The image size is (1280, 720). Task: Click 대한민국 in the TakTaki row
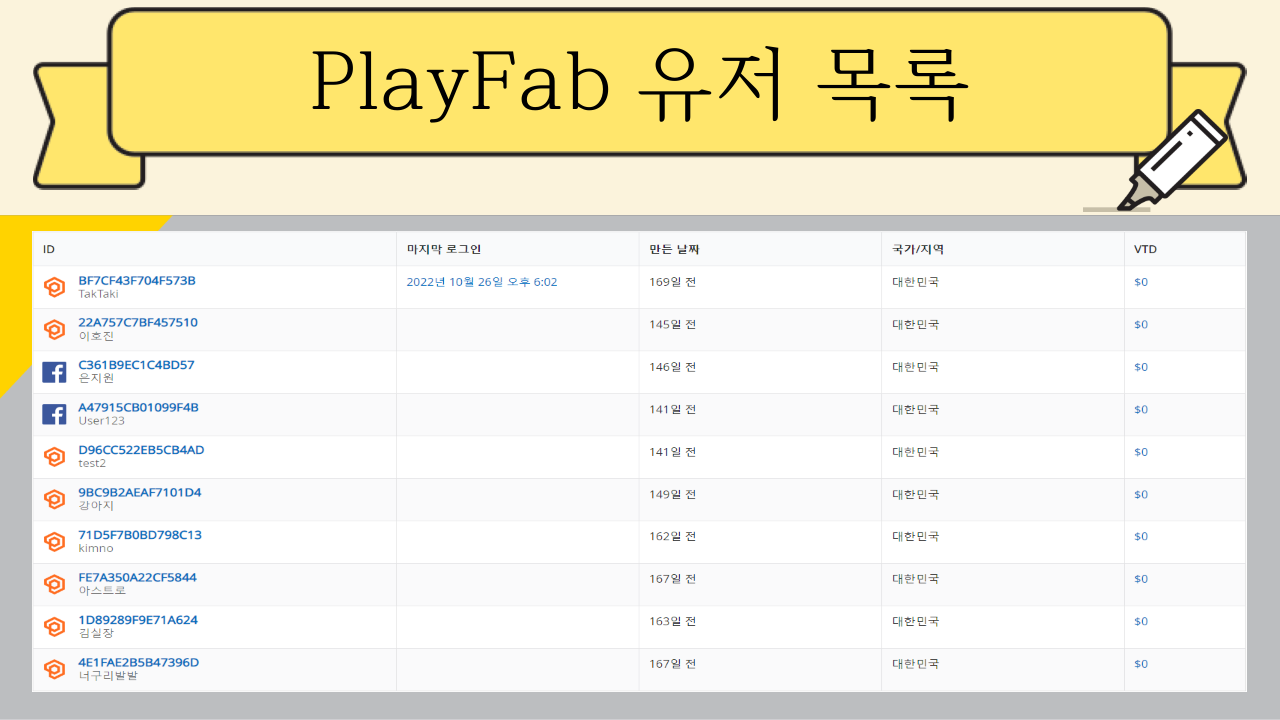tap(916, 282)
